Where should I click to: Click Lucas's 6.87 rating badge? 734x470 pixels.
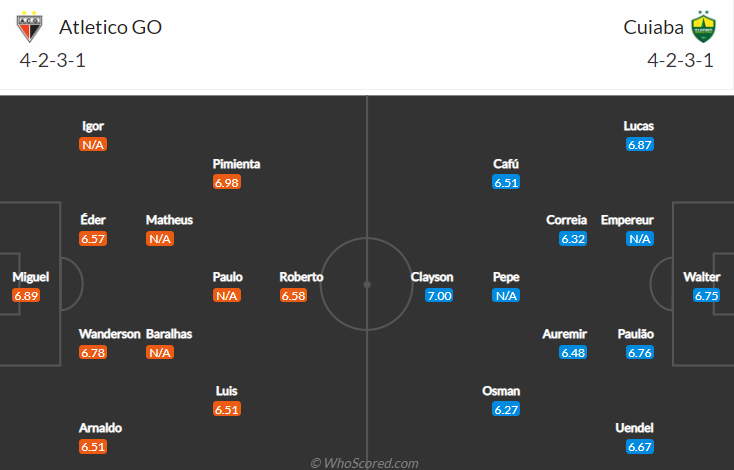640,145
